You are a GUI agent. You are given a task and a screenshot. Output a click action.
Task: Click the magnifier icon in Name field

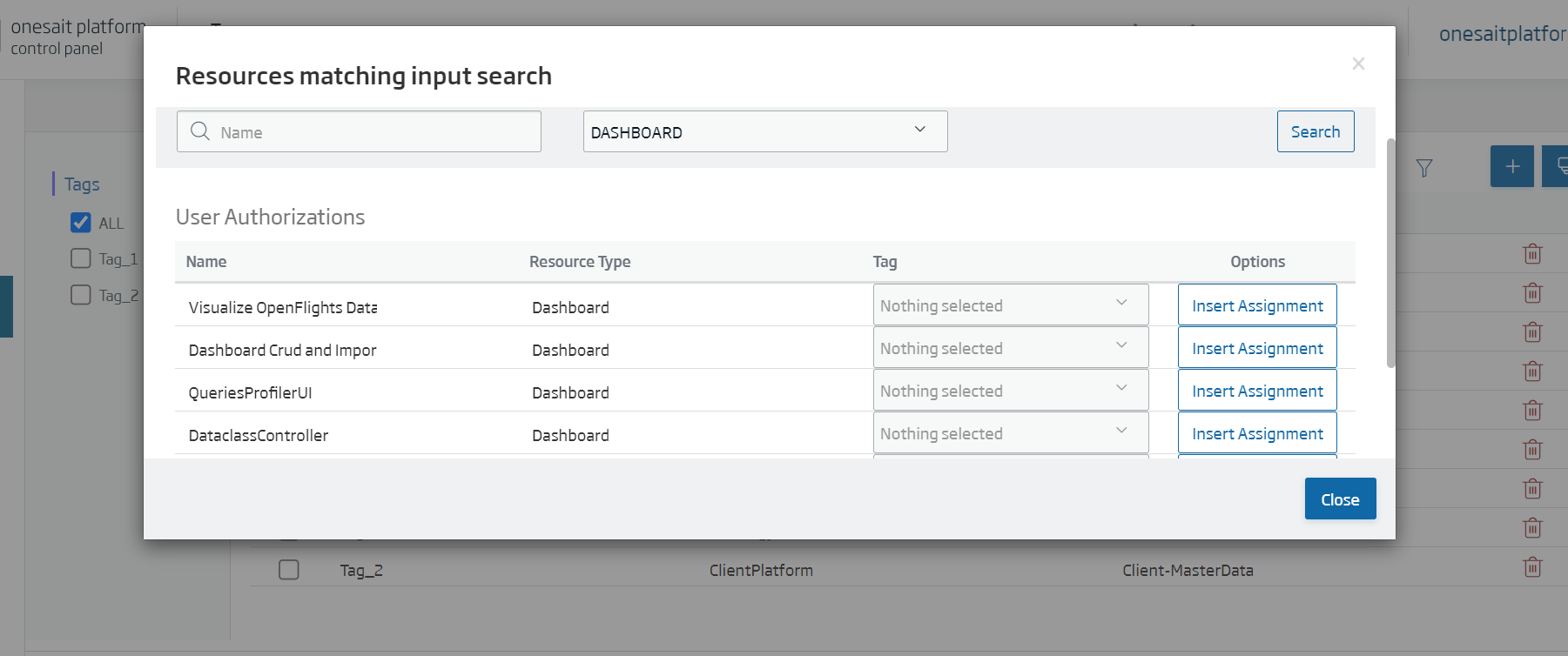(200, 131)
